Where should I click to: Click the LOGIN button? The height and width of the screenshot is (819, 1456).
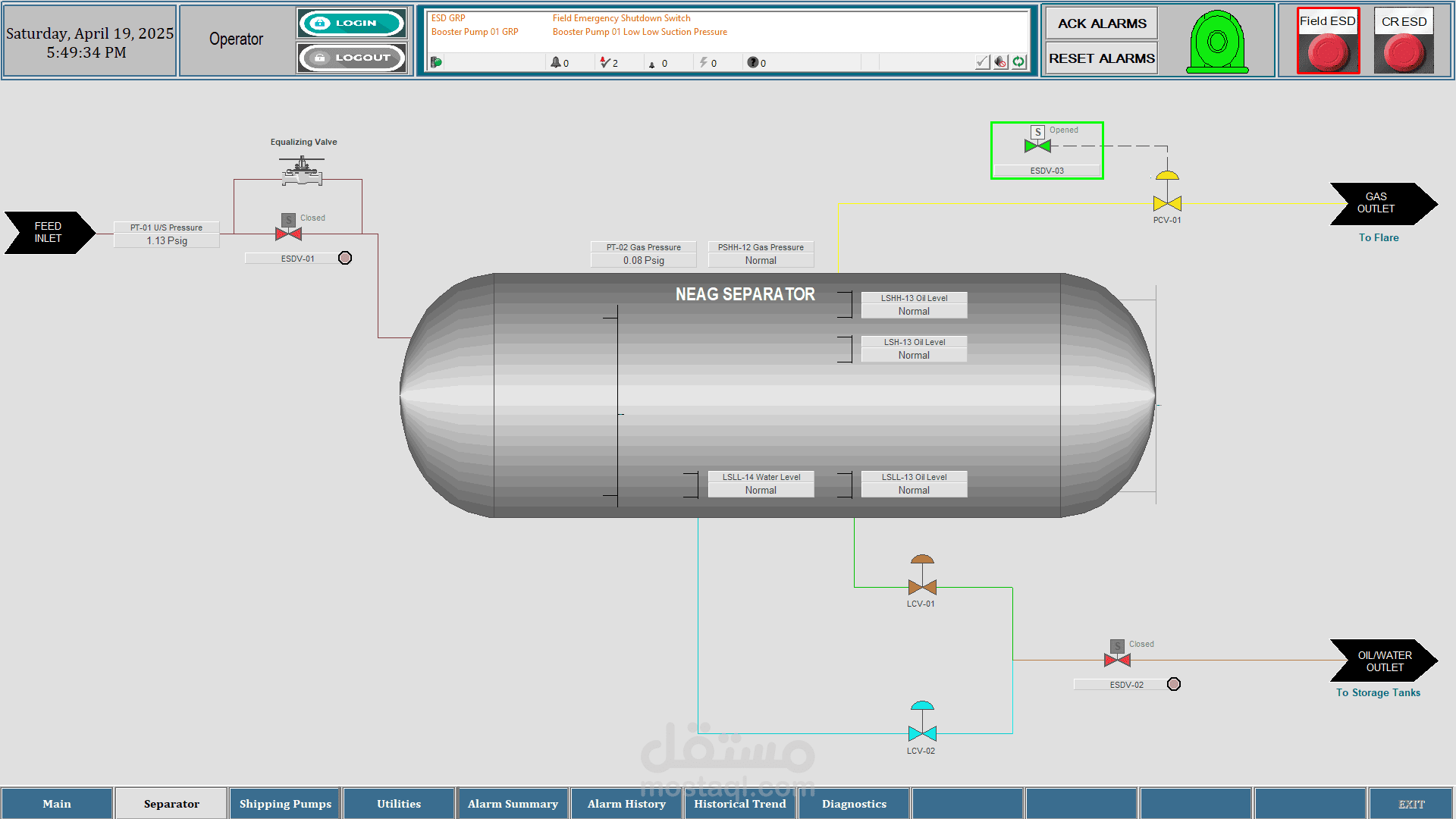click(351, 24)
